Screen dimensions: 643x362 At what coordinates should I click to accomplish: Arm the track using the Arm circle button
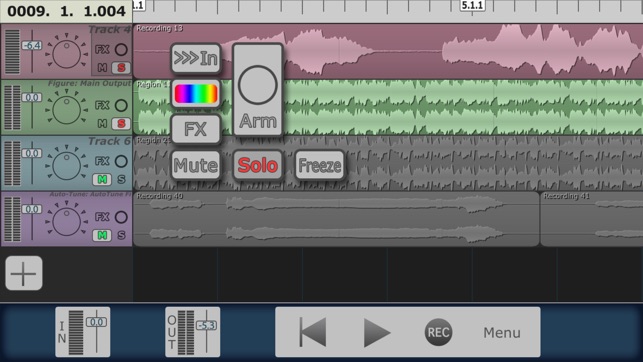258,90
